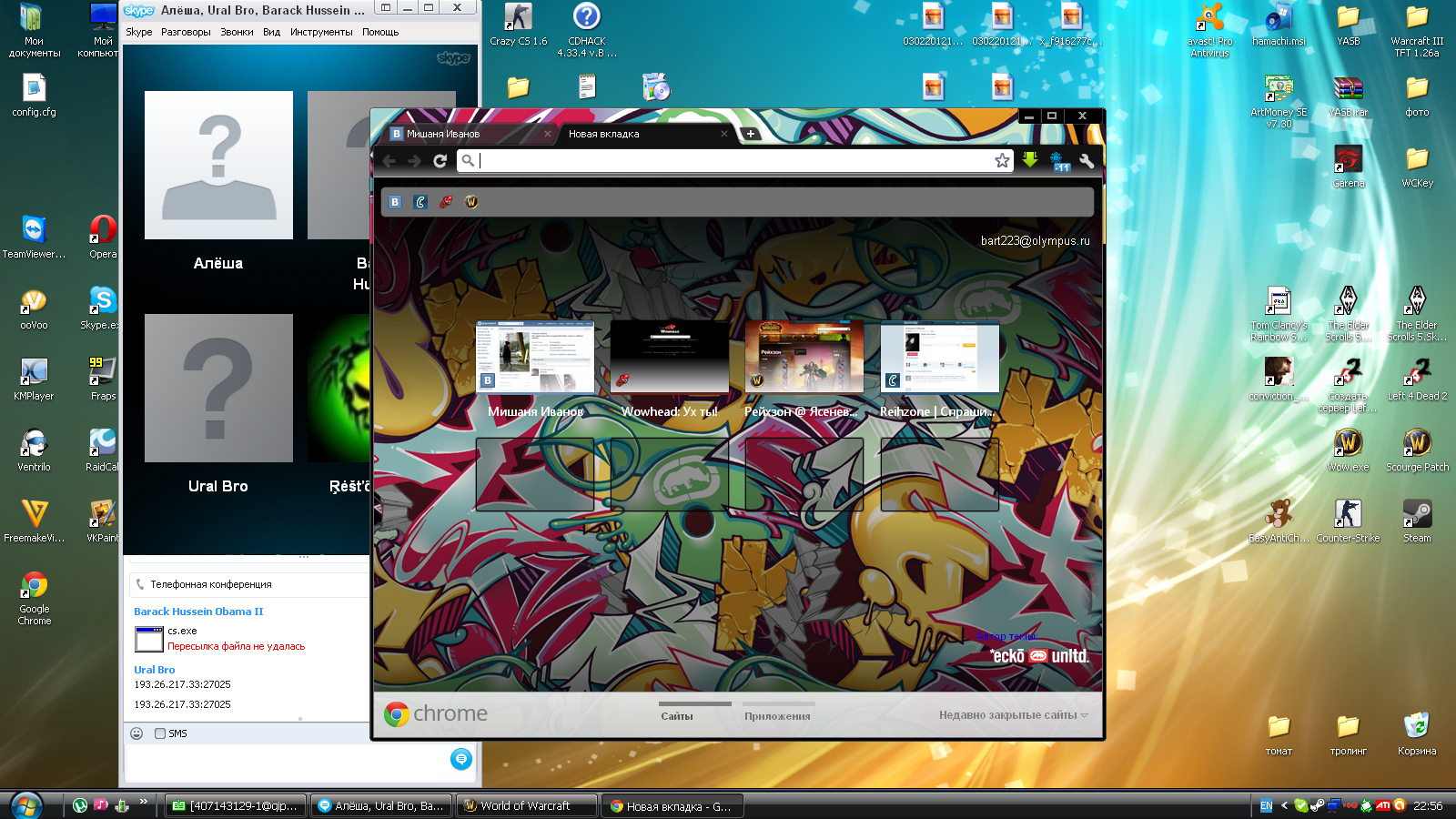The width and height of the screenshot is (1456, 819).
Task: Close the Новая вкладка tab
Action: 724,134
